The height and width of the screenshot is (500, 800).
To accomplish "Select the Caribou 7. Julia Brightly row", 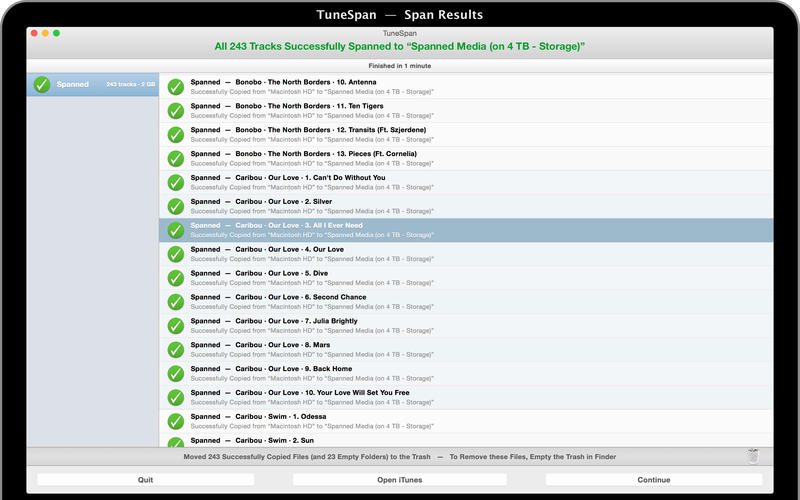I will [x=465, y=326].
